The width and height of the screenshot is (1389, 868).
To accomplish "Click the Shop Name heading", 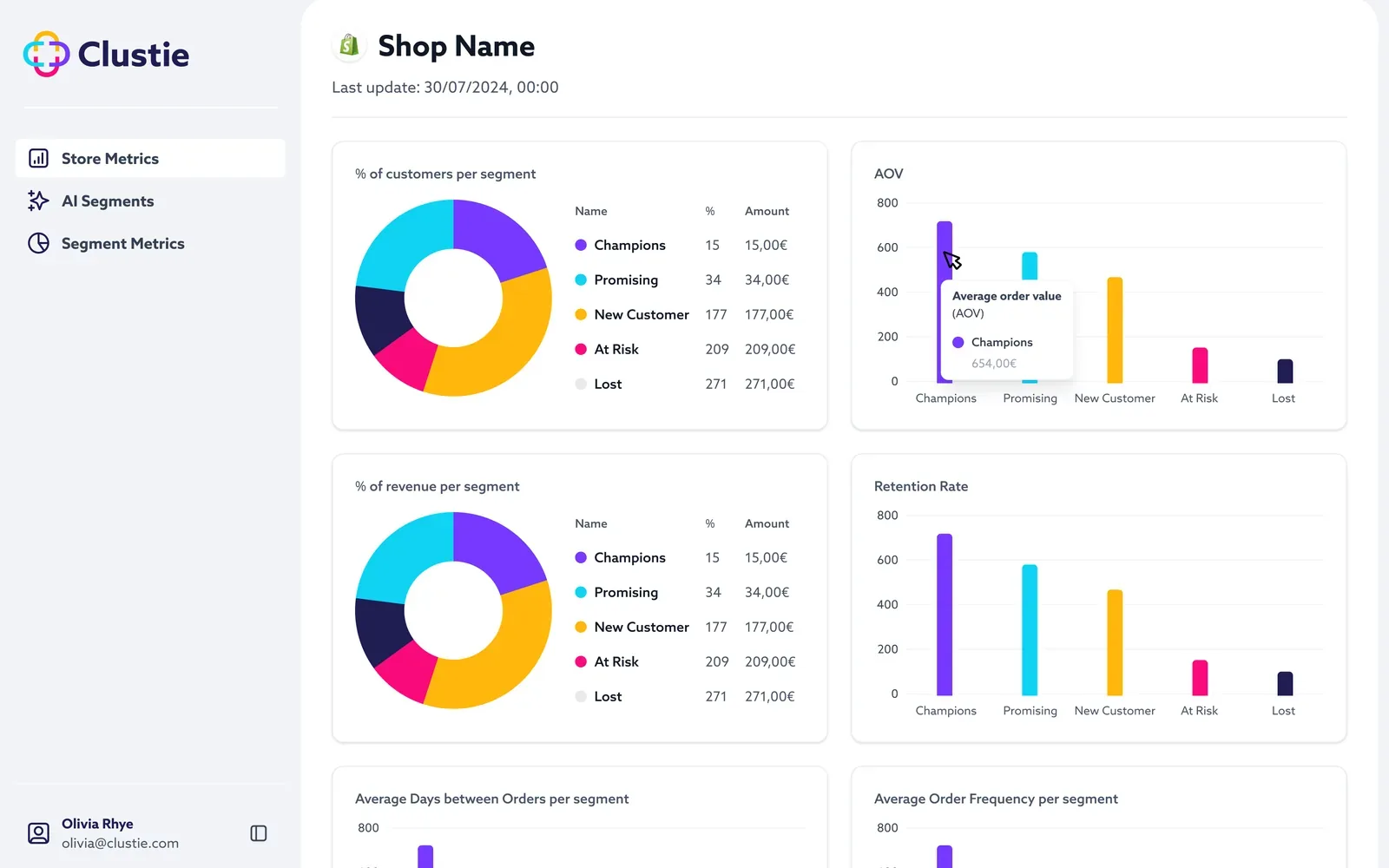I will click(457, 45).
